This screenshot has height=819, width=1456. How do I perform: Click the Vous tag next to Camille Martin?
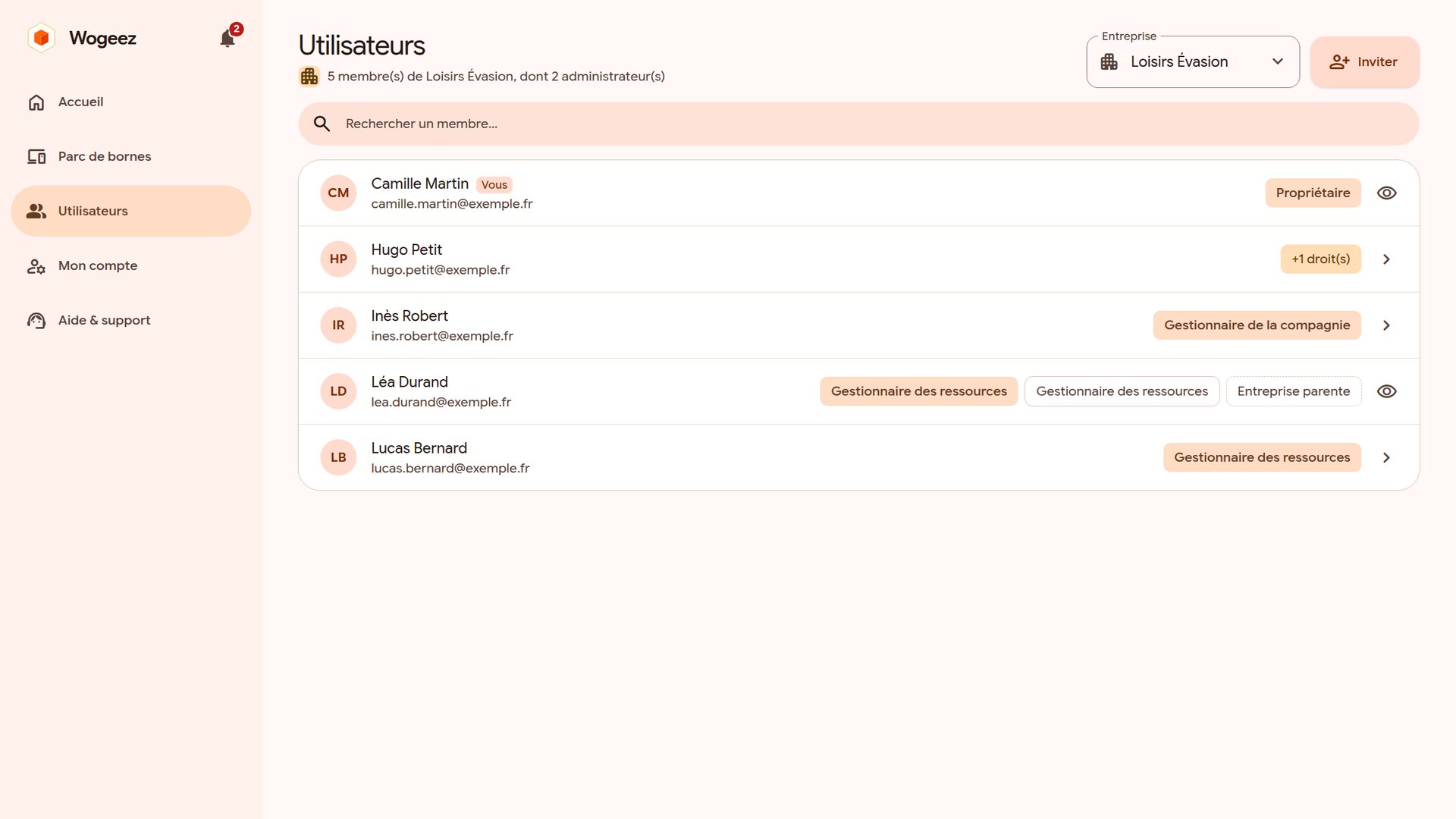(x=494, y=185)
